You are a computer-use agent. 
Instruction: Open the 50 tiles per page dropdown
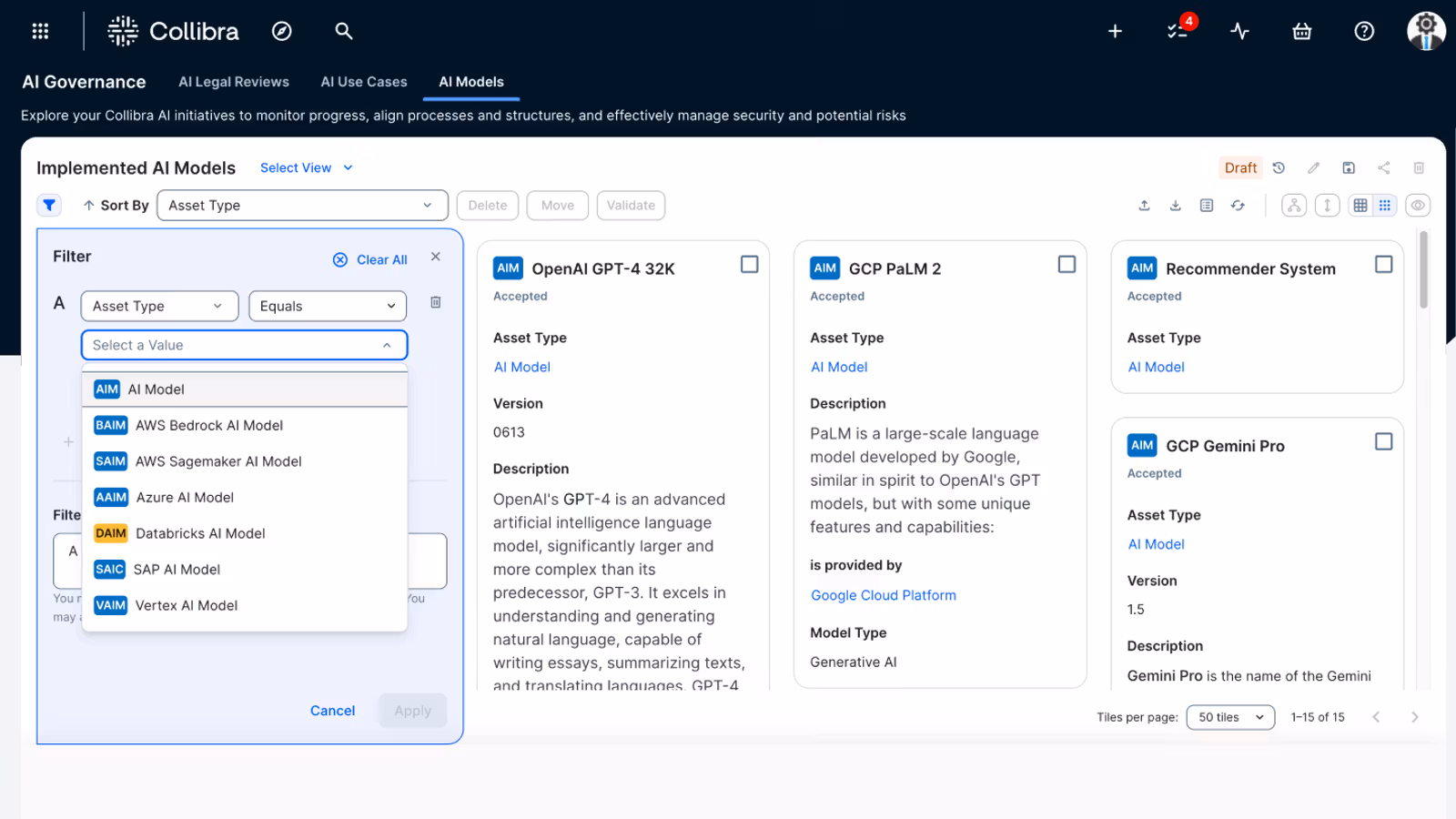1230,717
